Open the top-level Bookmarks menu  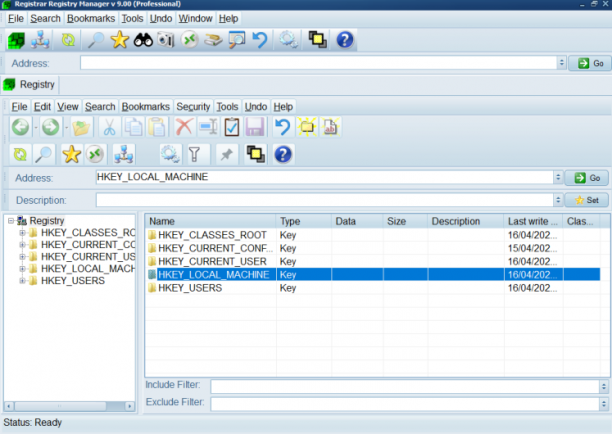coord(91,18)
